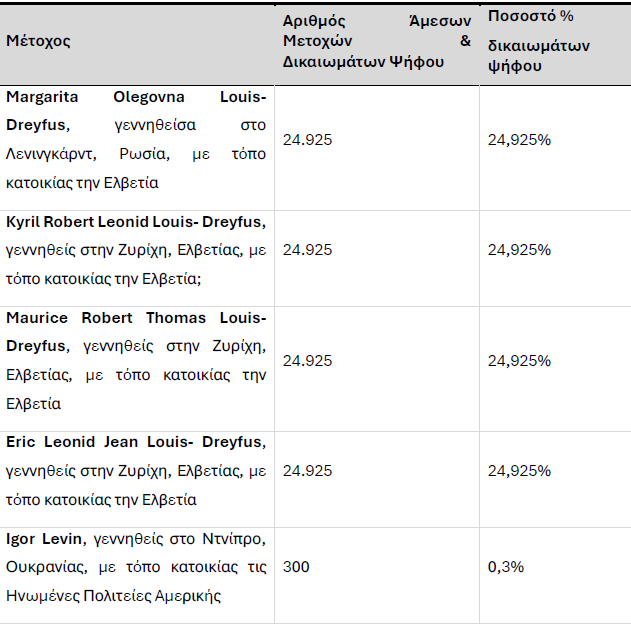Image resolution: width=631 pixels, height=625 pixels.
Task: Click the text "Ηνωμένες Πολιτείες Αμερικής"
Action: click(x=113, y=596)
